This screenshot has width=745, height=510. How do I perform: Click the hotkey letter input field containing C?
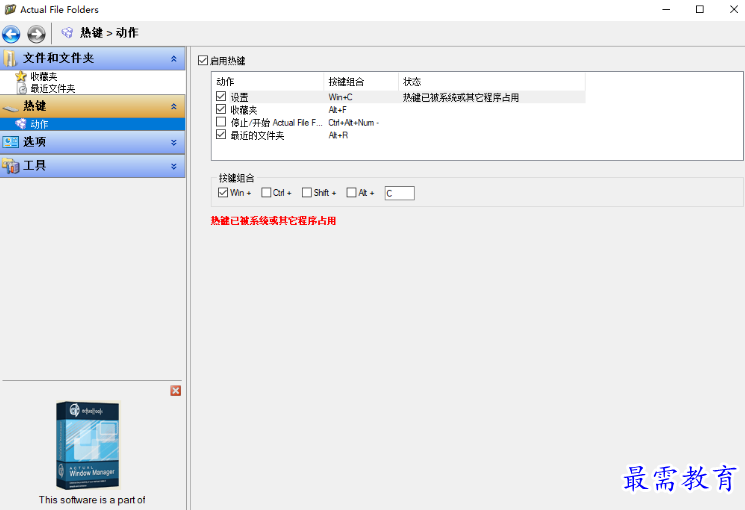coord(400,193)
